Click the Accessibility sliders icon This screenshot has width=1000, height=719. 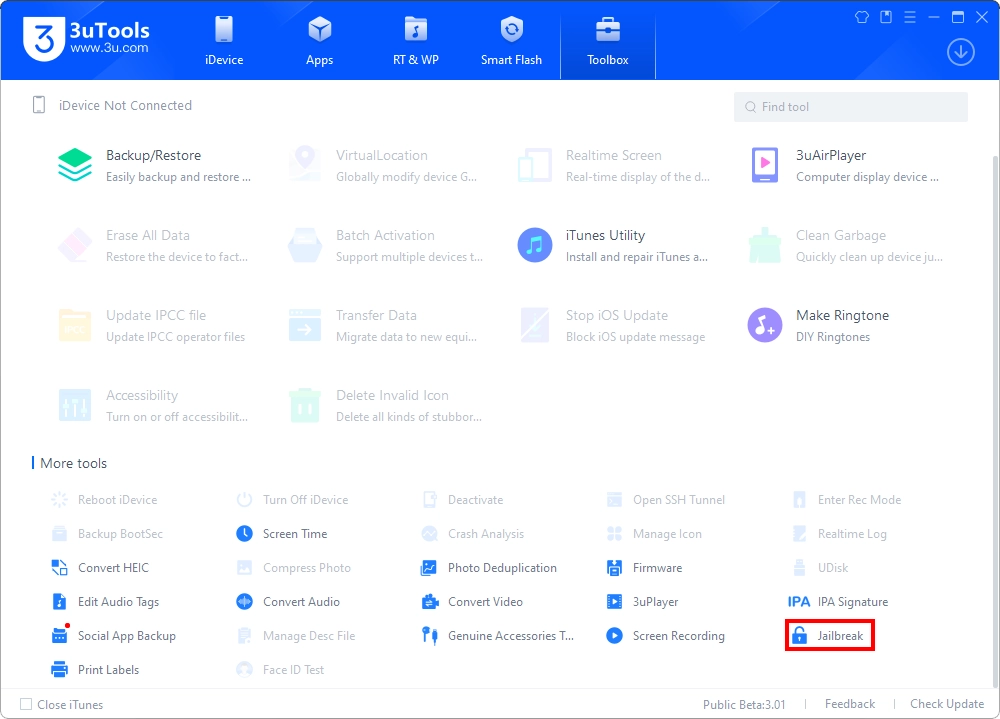[75, 405]
